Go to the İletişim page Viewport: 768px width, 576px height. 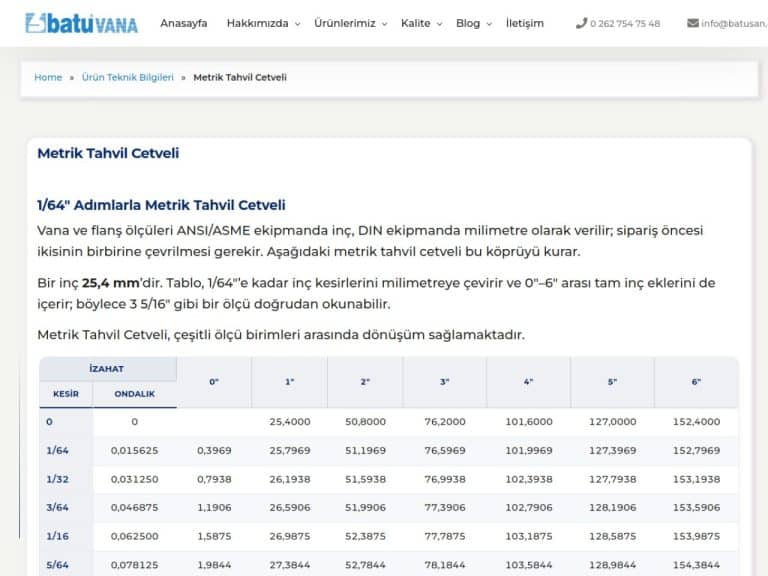pyautogui.click(x=525, y=23)
